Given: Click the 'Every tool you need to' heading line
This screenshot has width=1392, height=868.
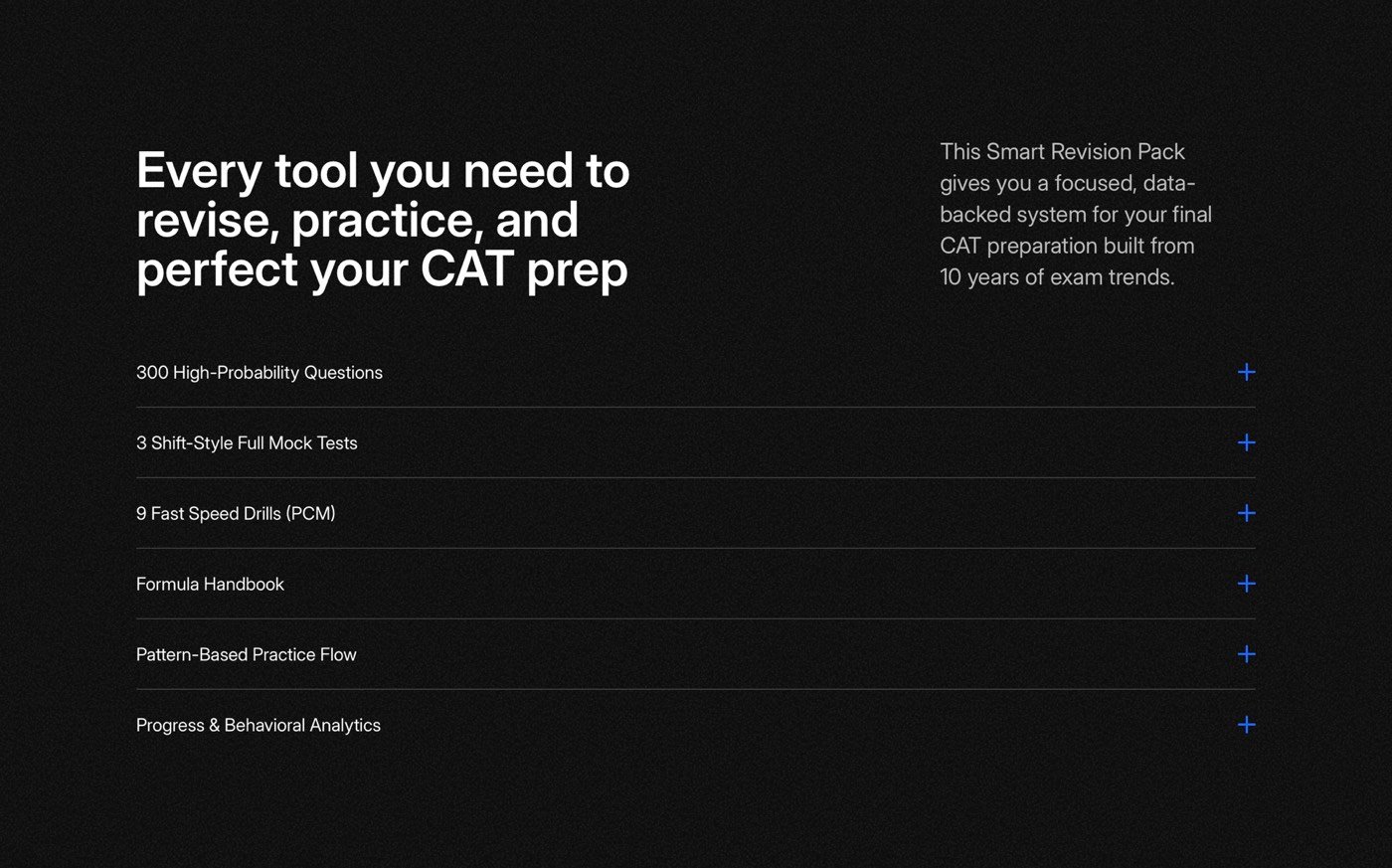Looking at the screenshot, I should (x=383, y=171).
